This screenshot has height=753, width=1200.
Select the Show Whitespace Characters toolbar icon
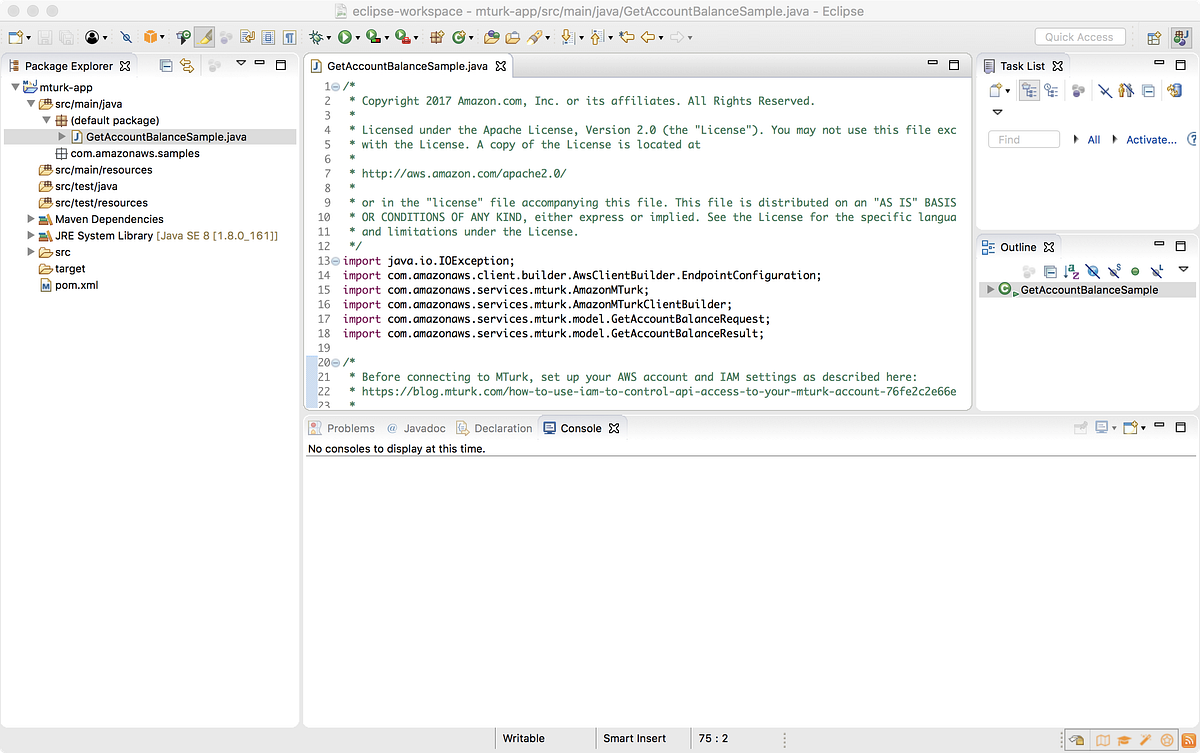[x=290, y=37]
